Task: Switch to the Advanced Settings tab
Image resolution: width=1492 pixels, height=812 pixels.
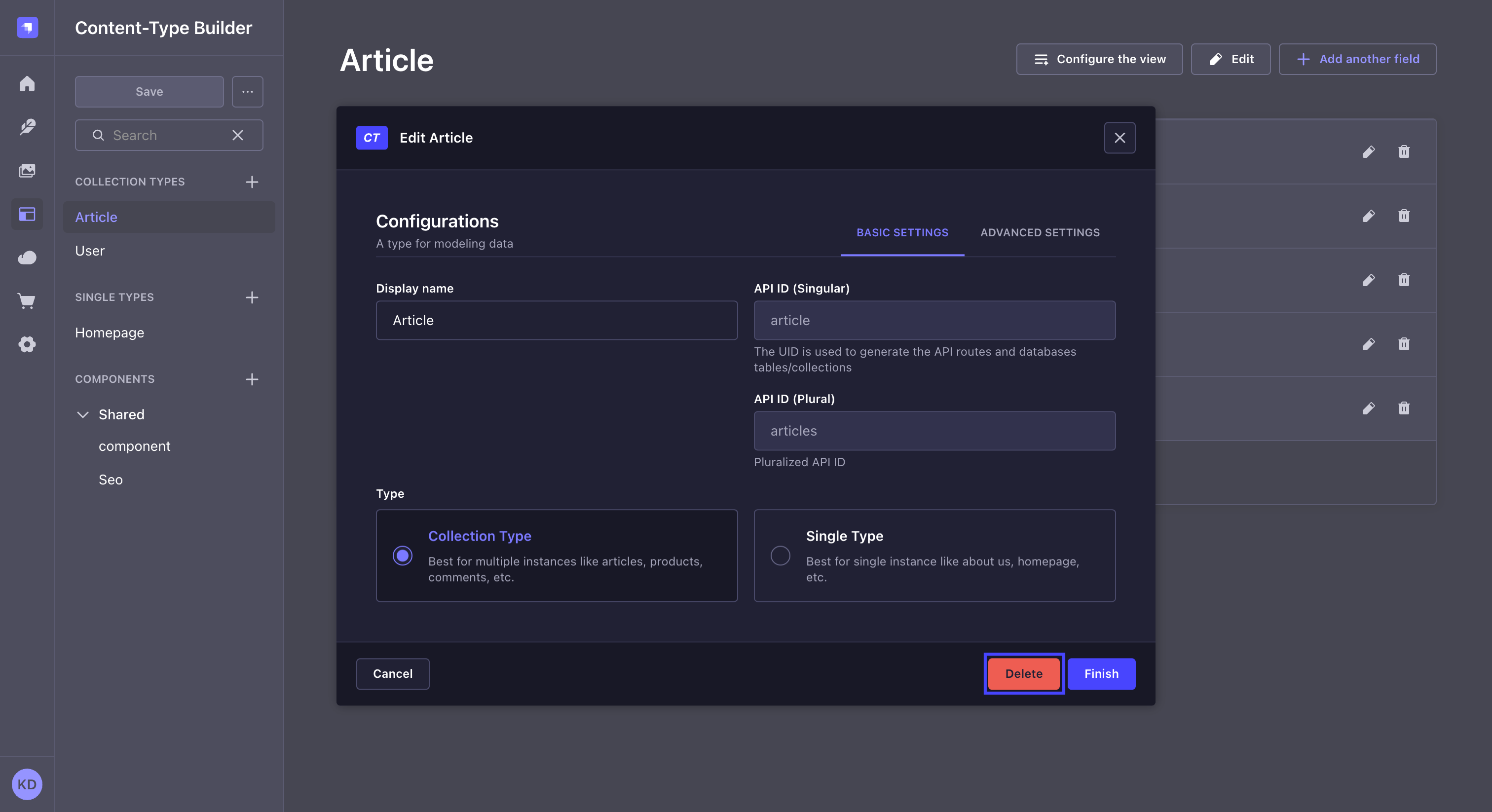Action: tap(1040, 232)
